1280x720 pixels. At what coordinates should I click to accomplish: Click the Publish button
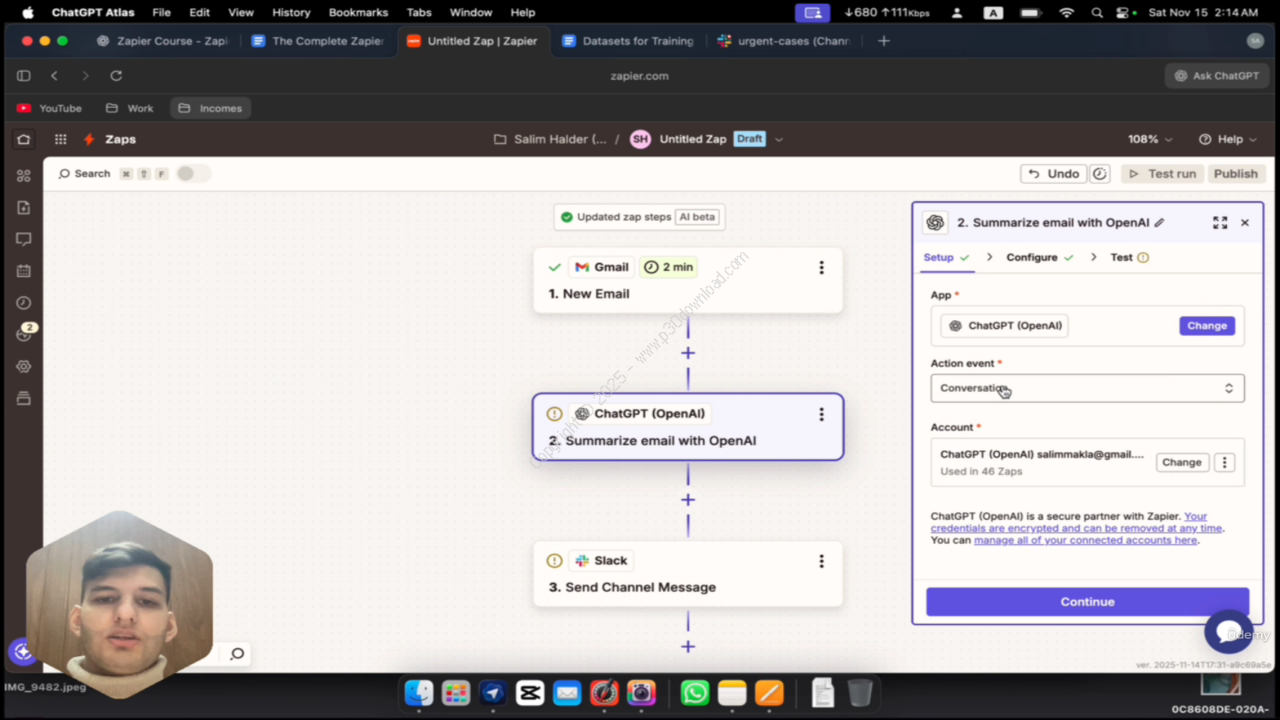1235,174
